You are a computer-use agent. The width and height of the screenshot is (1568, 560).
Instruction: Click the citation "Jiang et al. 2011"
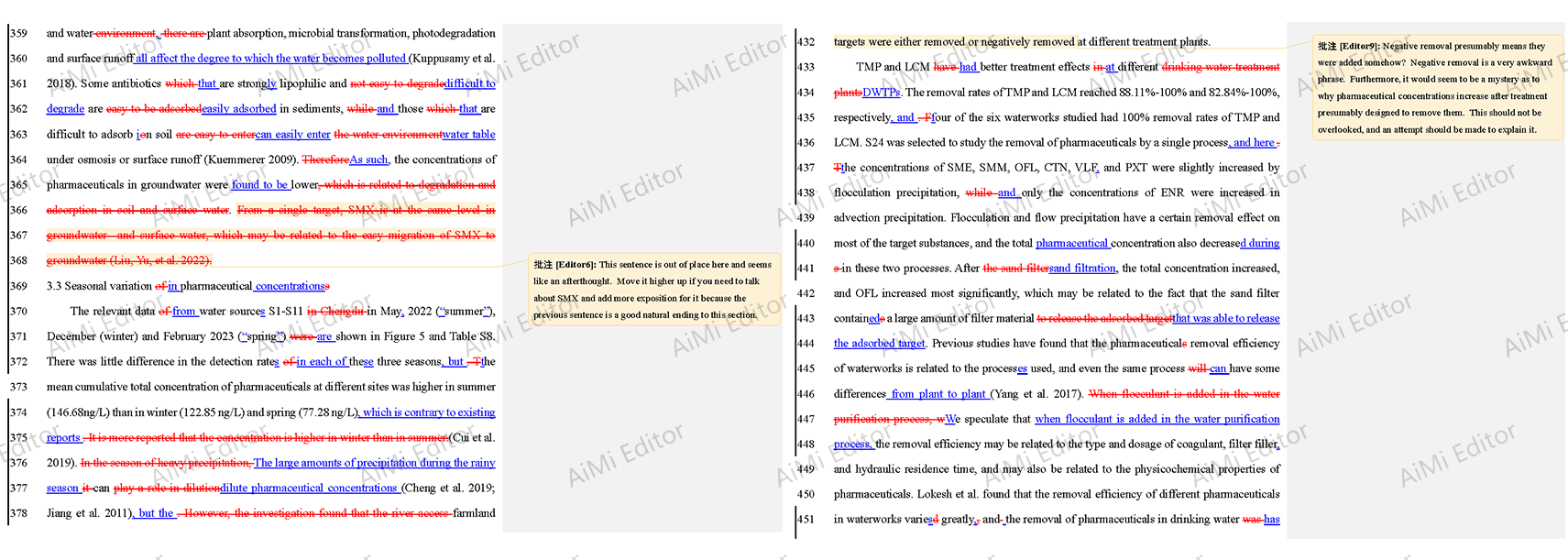click(x=88, y=513)
